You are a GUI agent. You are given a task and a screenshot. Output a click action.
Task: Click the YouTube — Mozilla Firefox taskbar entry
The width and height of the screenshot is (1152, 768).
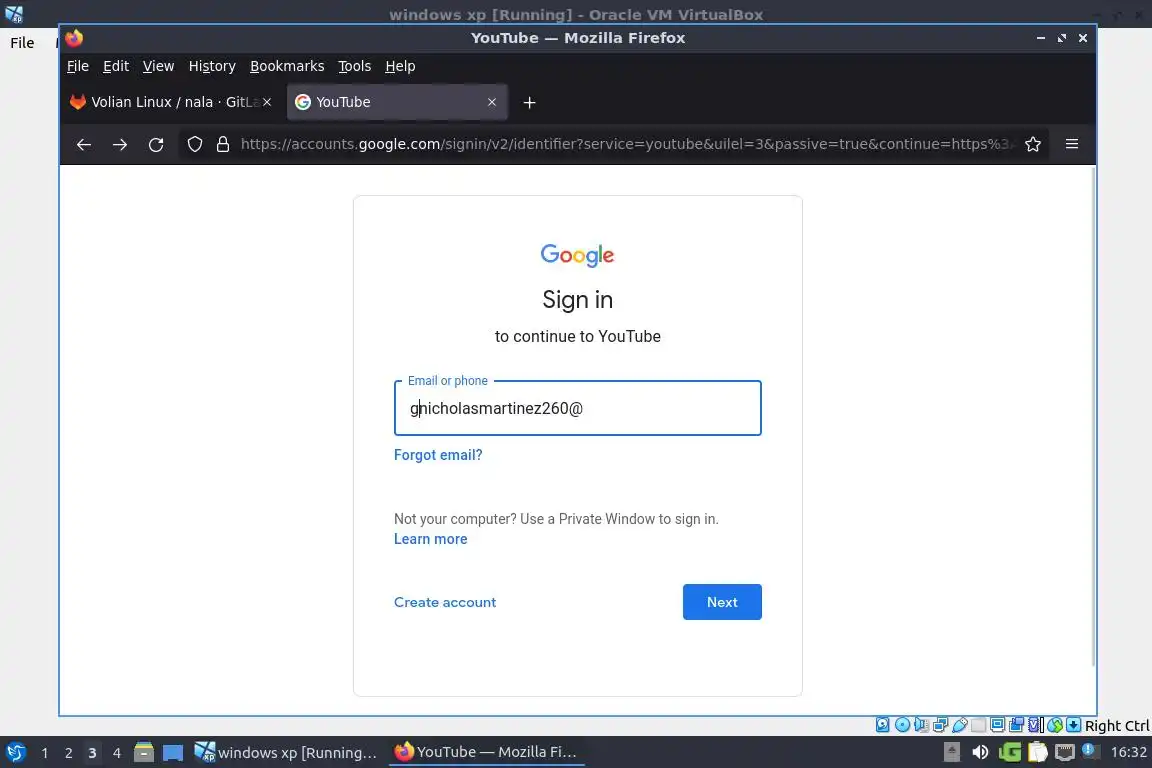(x=486, y=752)
